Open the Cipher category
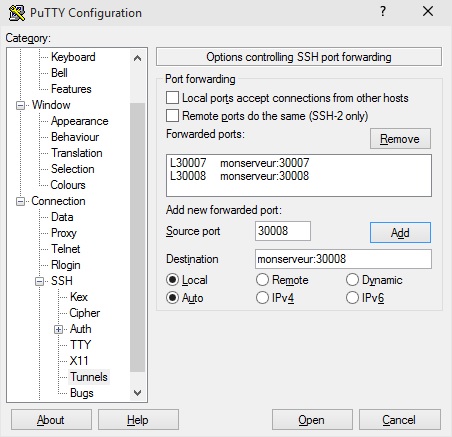 [x=84, y=313]
